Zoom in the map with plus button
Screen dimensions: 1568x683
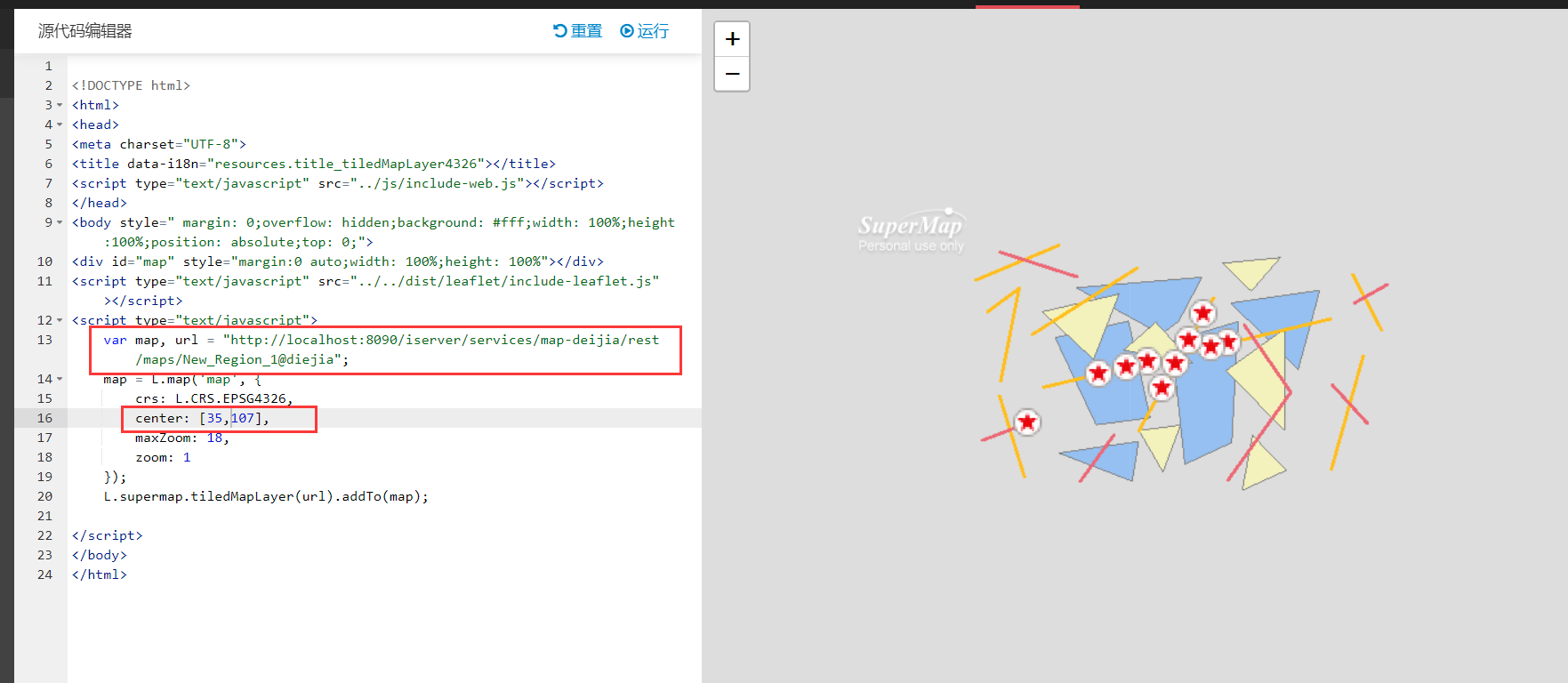pos(732,39)
